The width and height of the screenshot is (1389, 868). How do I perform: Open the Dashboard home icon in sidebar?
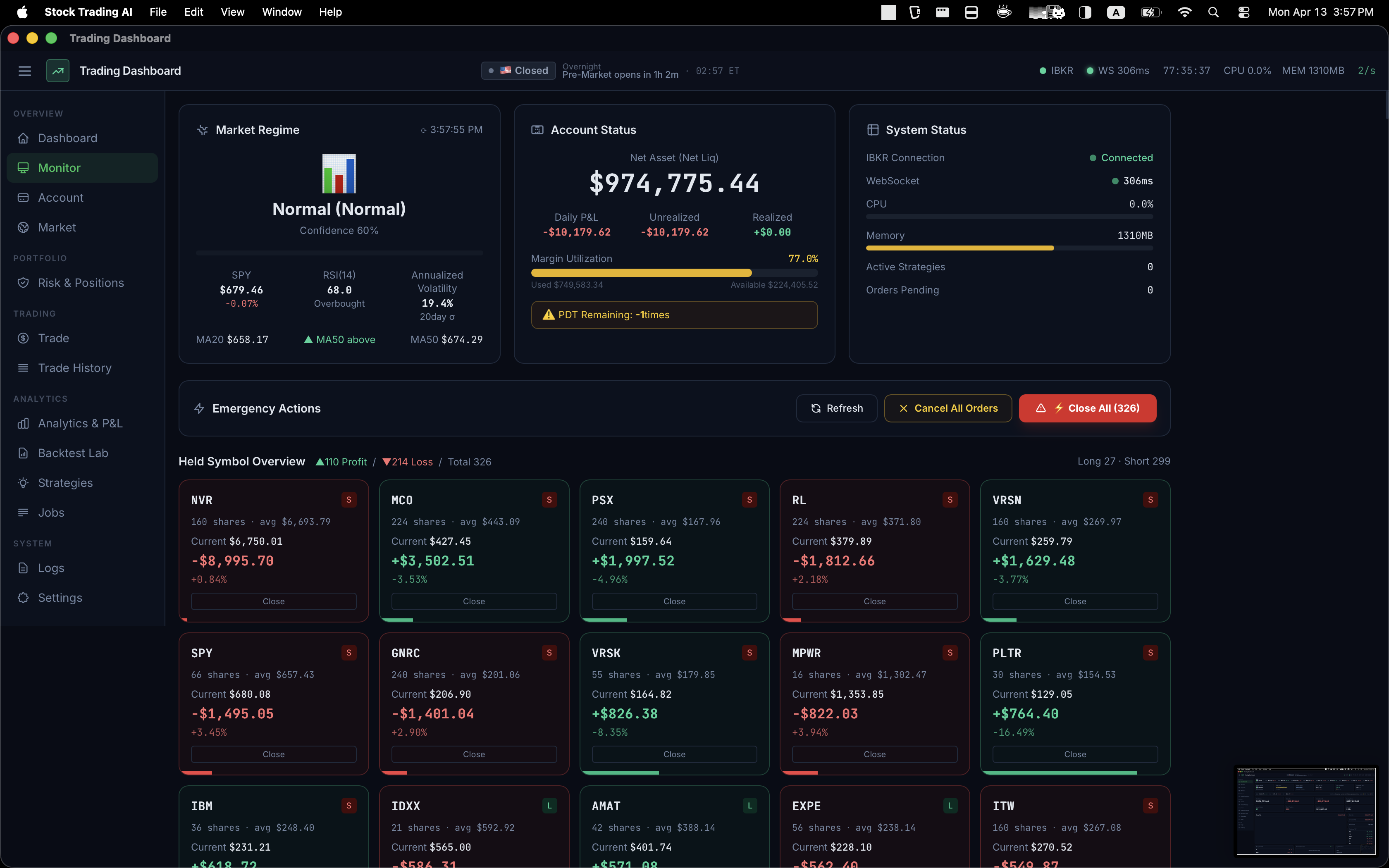coord(24,138)
